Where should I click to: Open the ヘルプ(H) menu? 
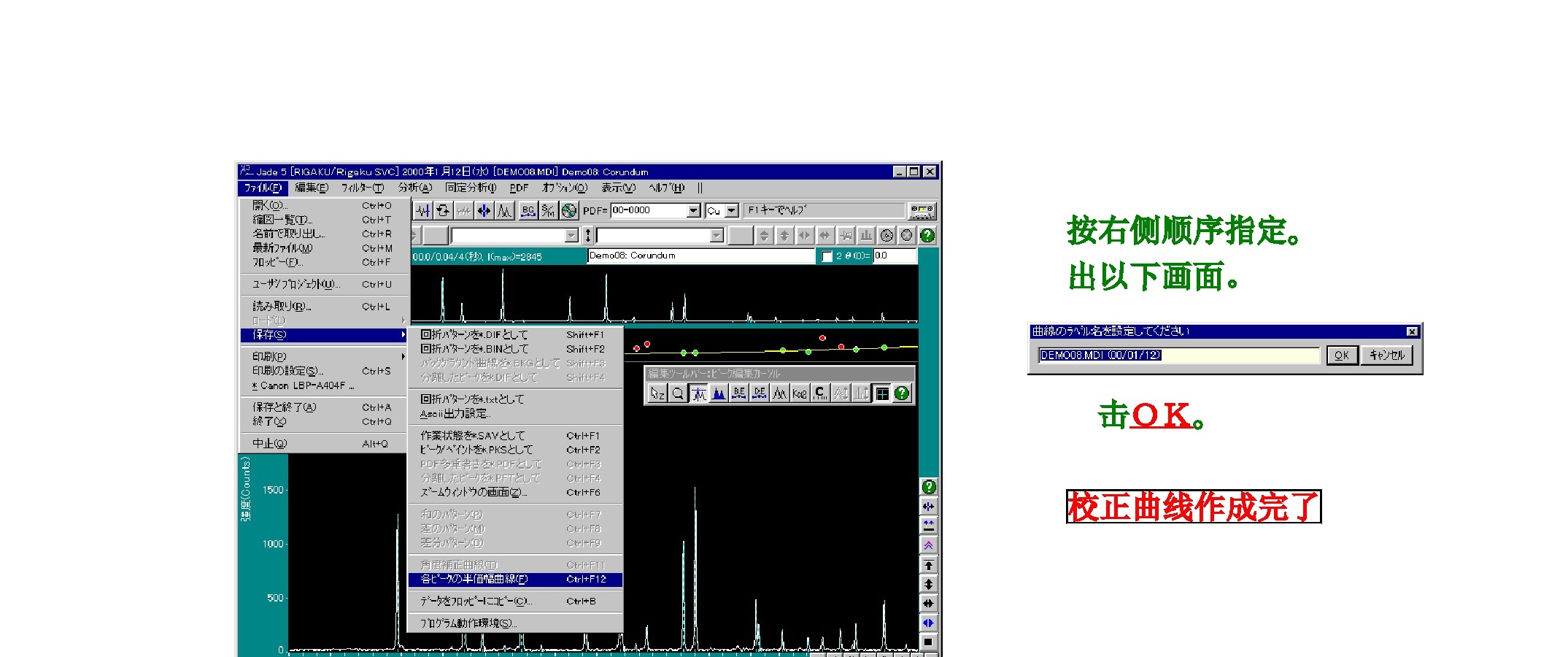click(667, 188)
